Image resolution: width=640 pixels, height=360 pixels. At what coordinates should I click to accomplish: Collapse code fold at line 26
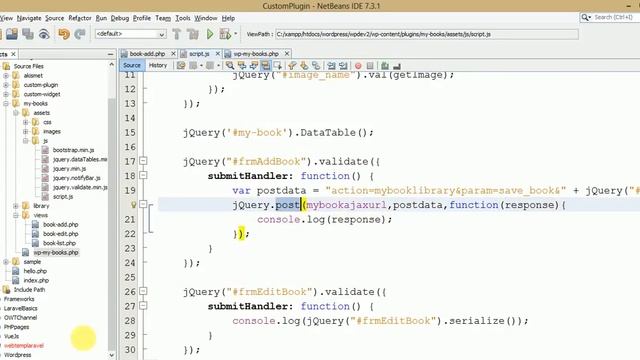coord(143,291)
